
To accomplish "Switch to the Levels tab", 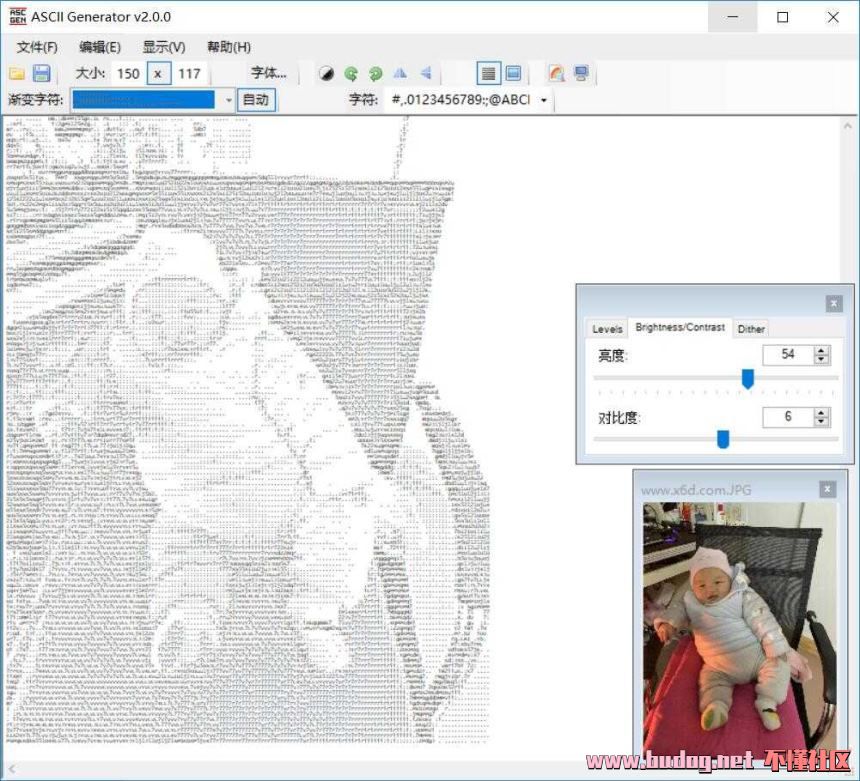I will [x=607, y=329].
